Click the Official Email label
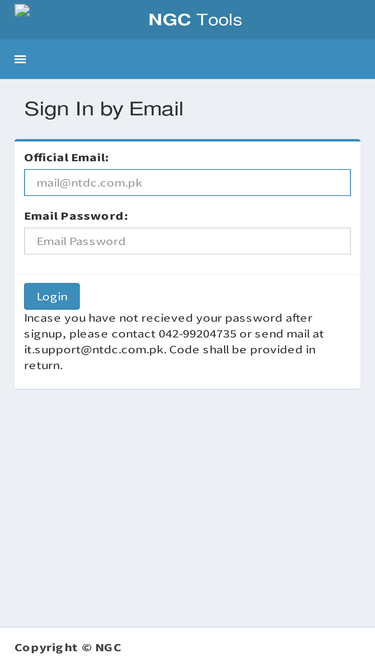 click(66, 157)
